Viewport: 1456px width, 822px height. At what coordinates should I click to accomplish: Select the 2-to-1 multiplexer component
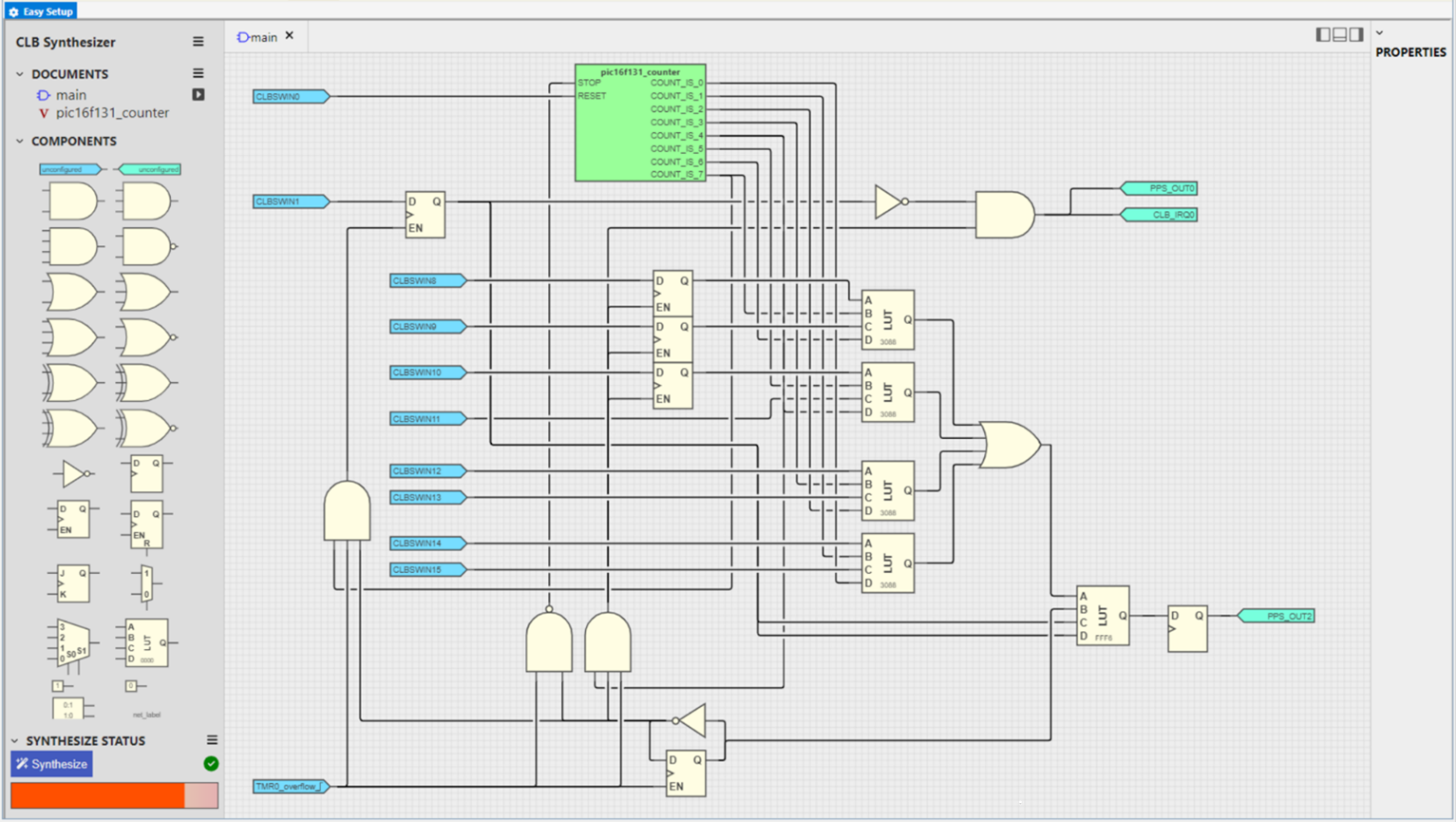click(146, 583)
